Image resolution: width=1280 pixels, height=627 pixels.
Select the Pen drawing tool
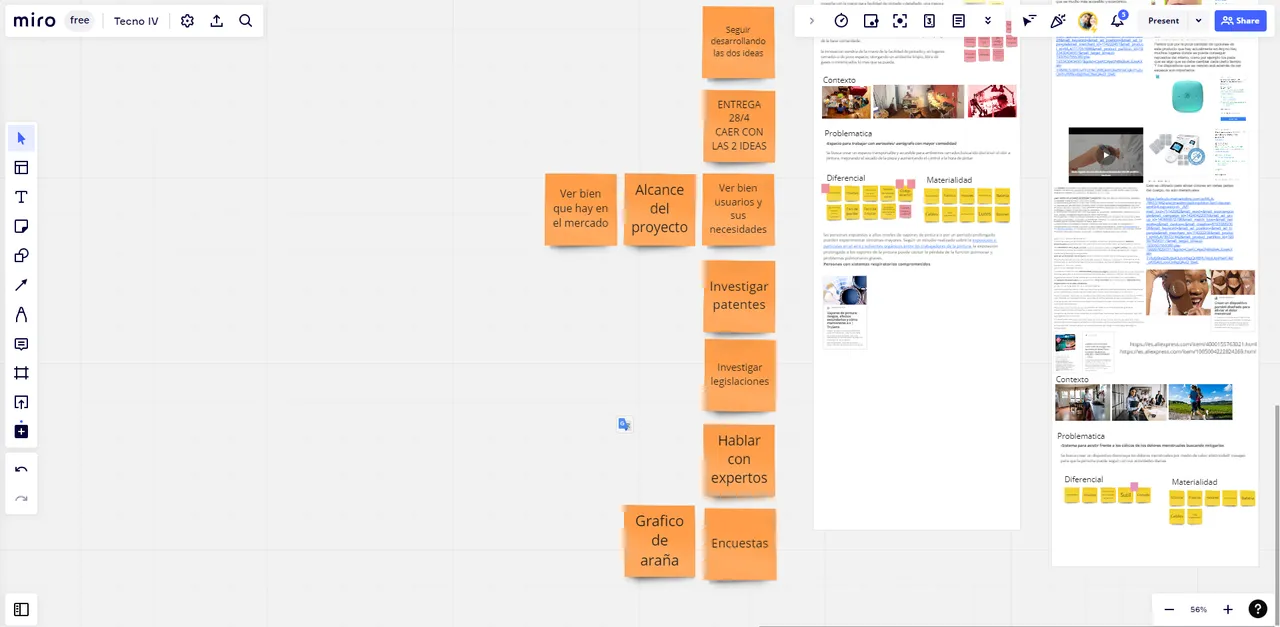(x=21, y=315)
